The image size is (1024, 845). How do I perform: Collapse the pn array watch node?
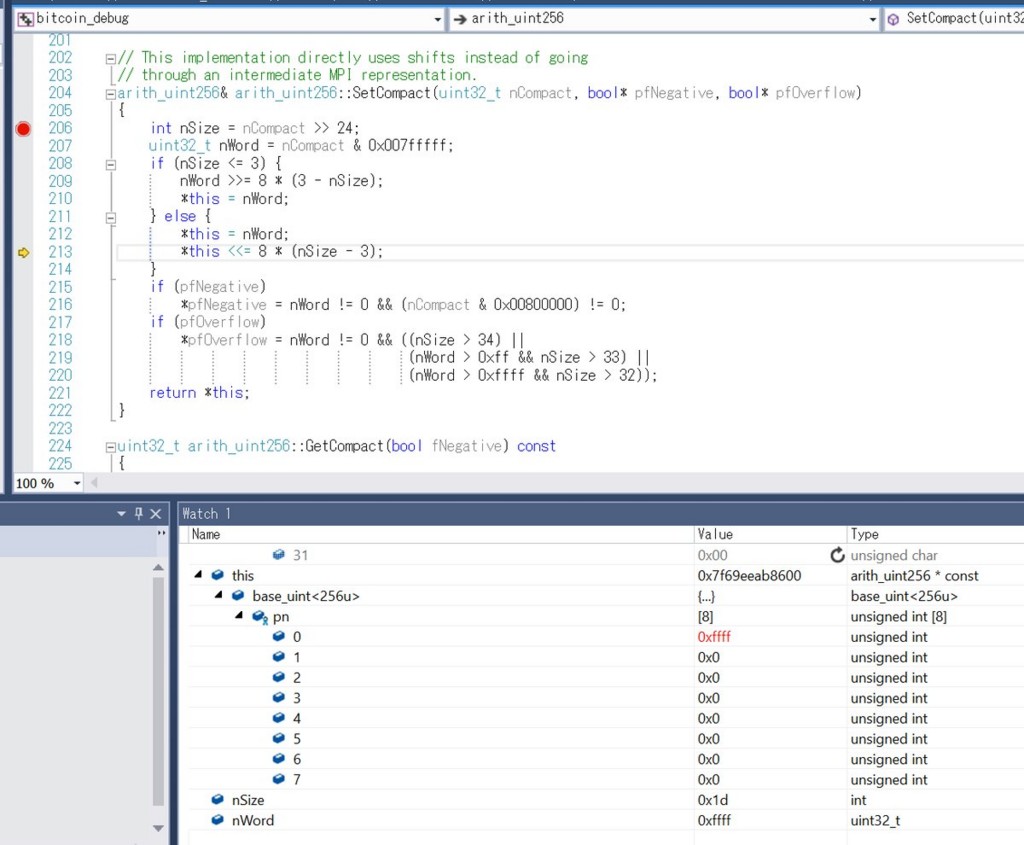pos(239,615)
